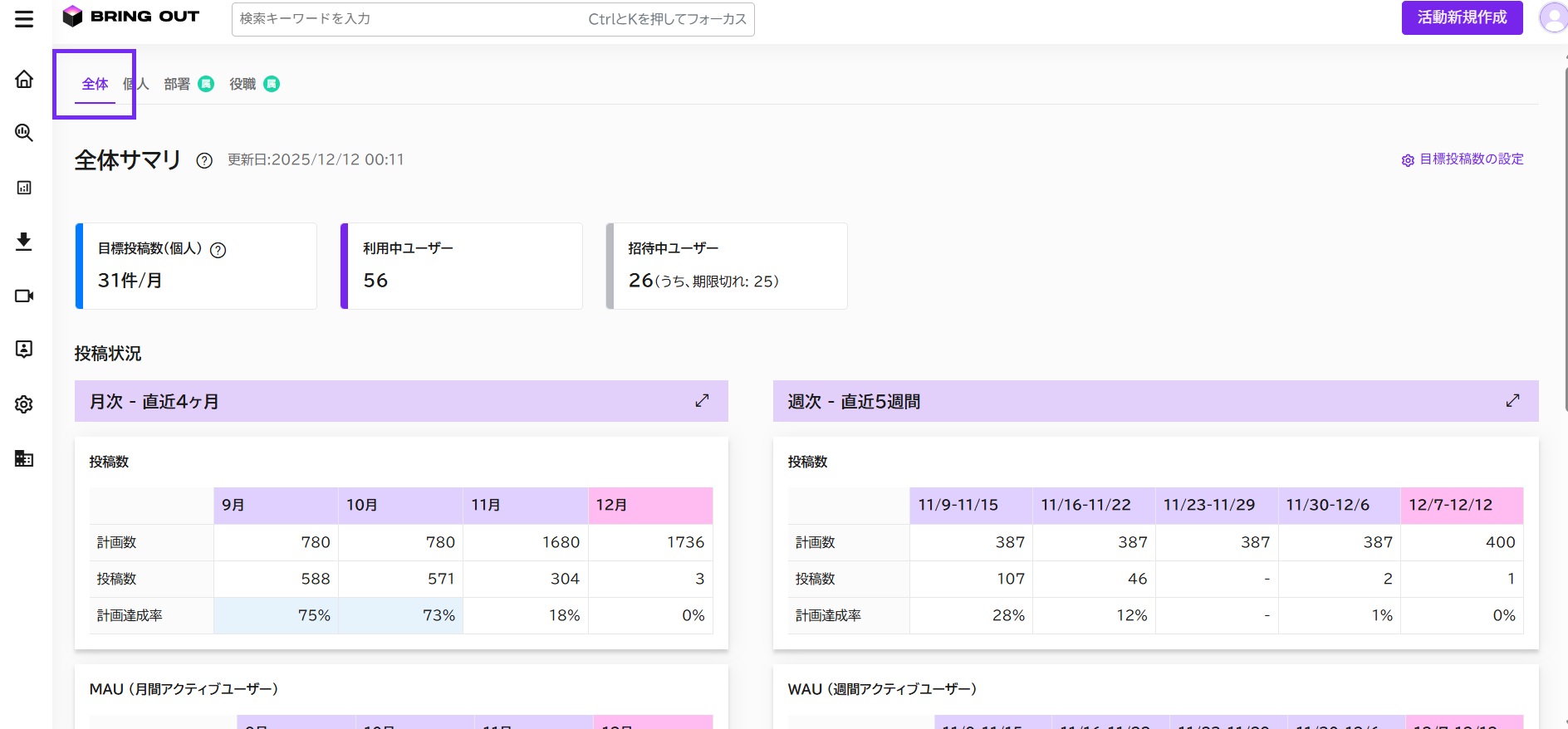Switch to the 役職 tab

(243, 84)
